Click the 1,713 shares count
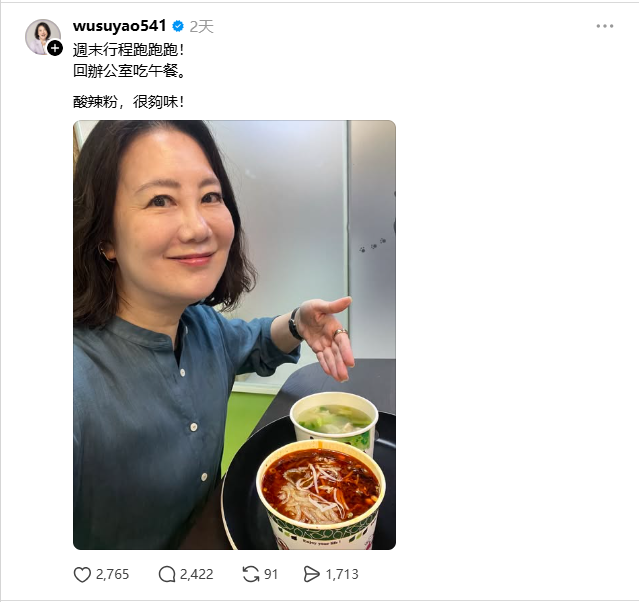This screenshot has height=602, width=639. point(342,574)
